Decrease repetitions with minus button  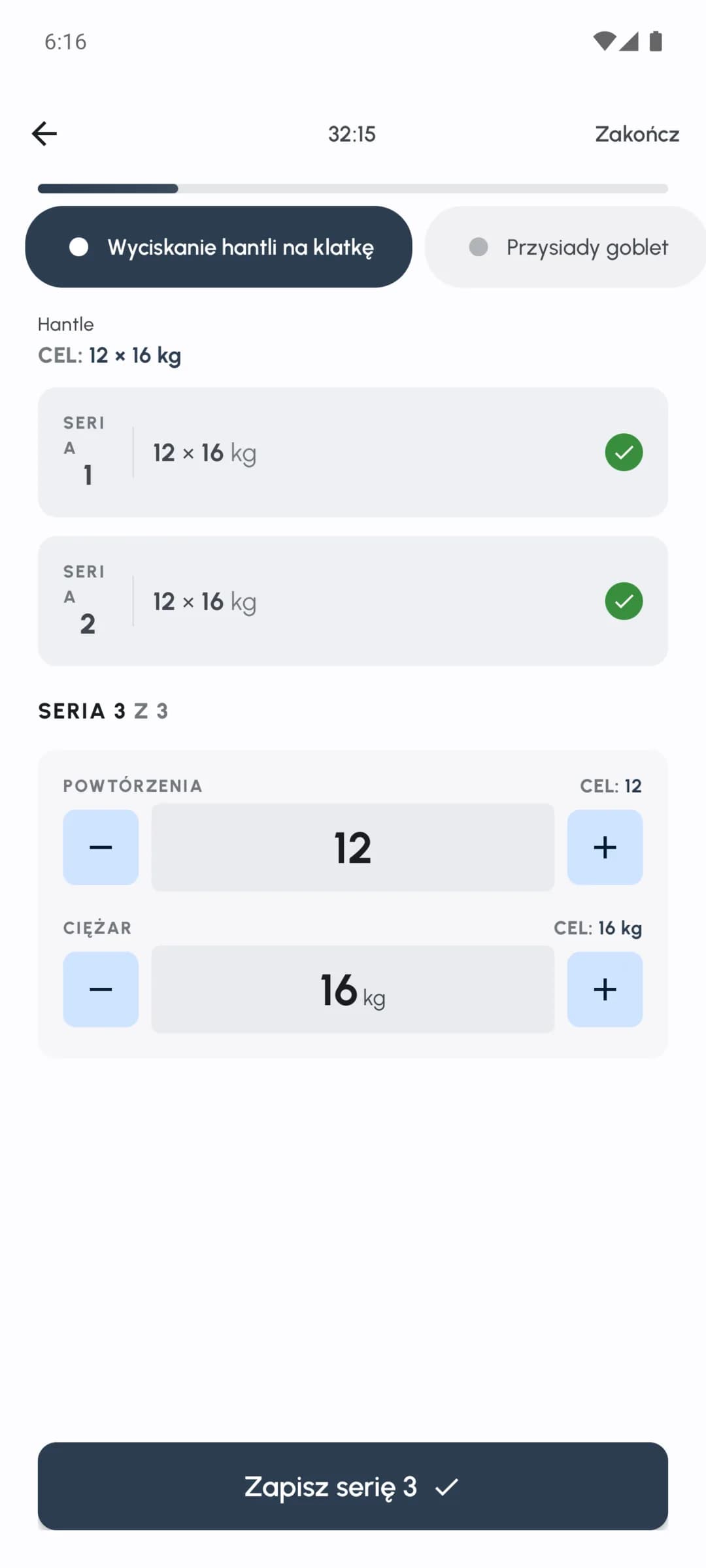coord(101,847)
